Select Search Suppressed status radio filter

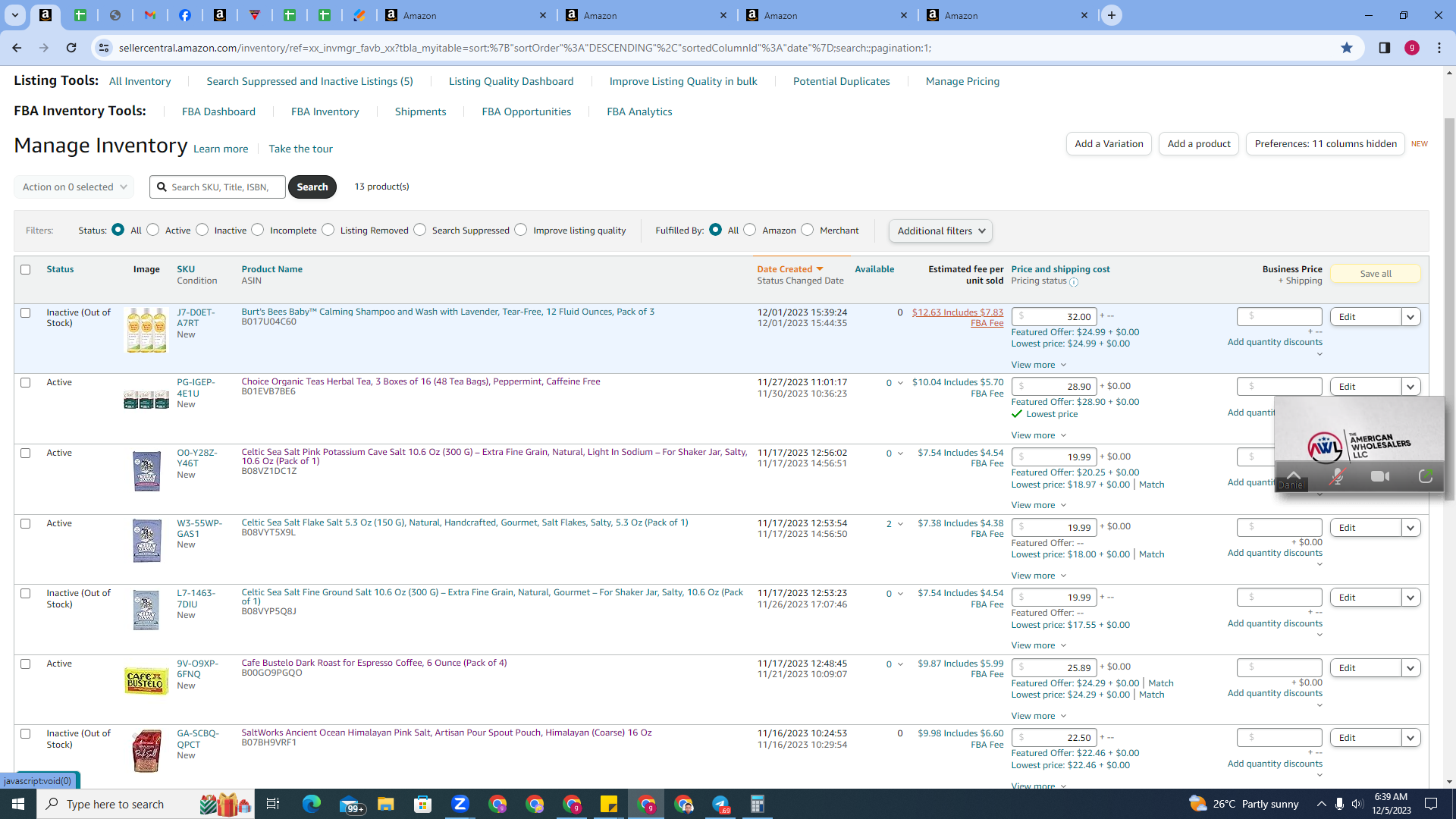420,230
